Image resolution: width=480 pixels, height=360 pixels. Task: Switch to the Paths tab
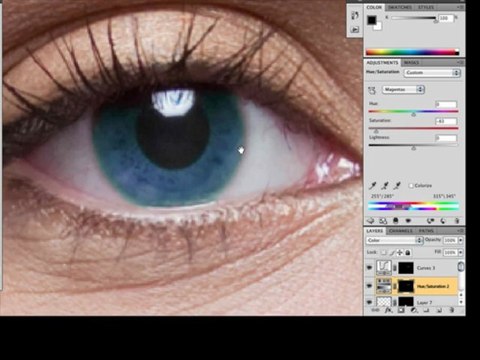tap(426, 231)
